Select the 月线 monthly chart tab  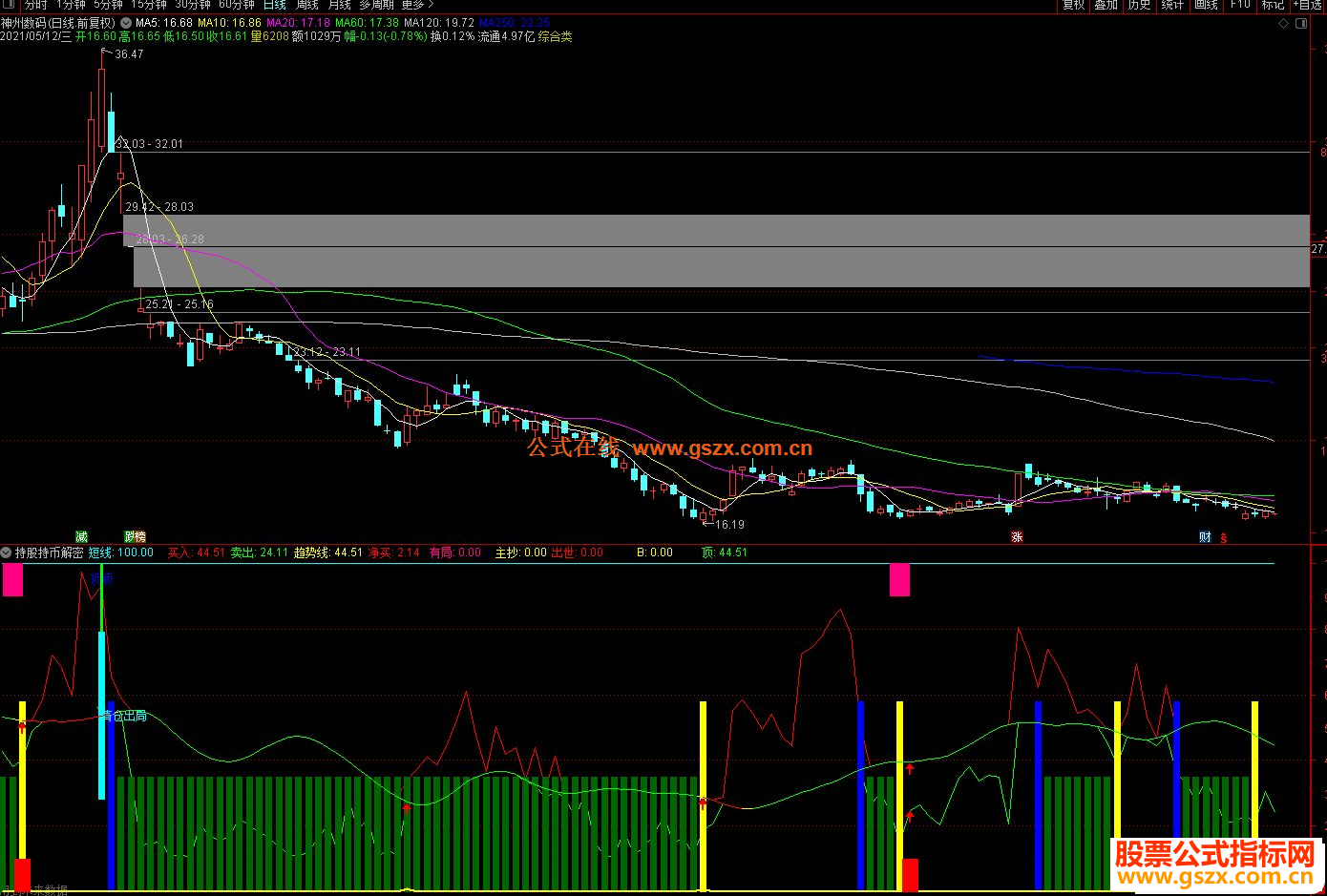click(339, 5)
